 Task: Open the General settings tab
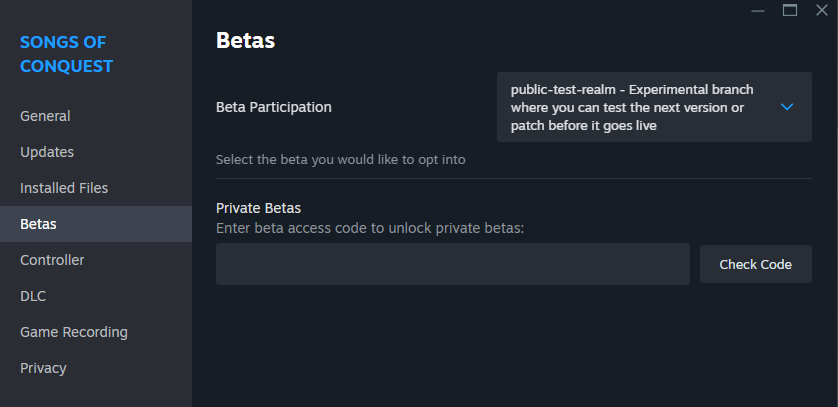45,116
